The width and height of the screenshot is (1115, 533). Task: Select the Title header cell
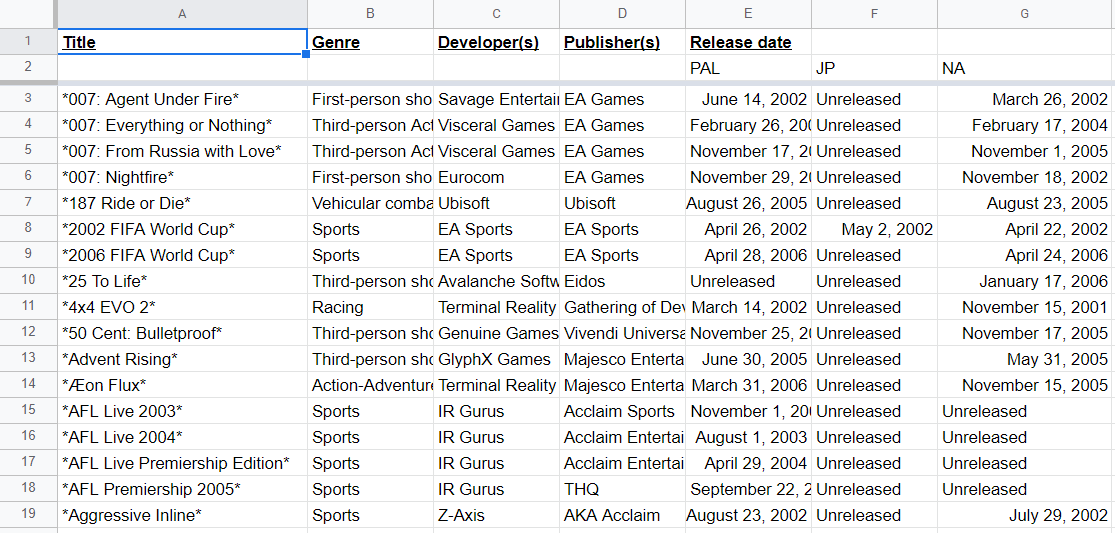[182, 42]
